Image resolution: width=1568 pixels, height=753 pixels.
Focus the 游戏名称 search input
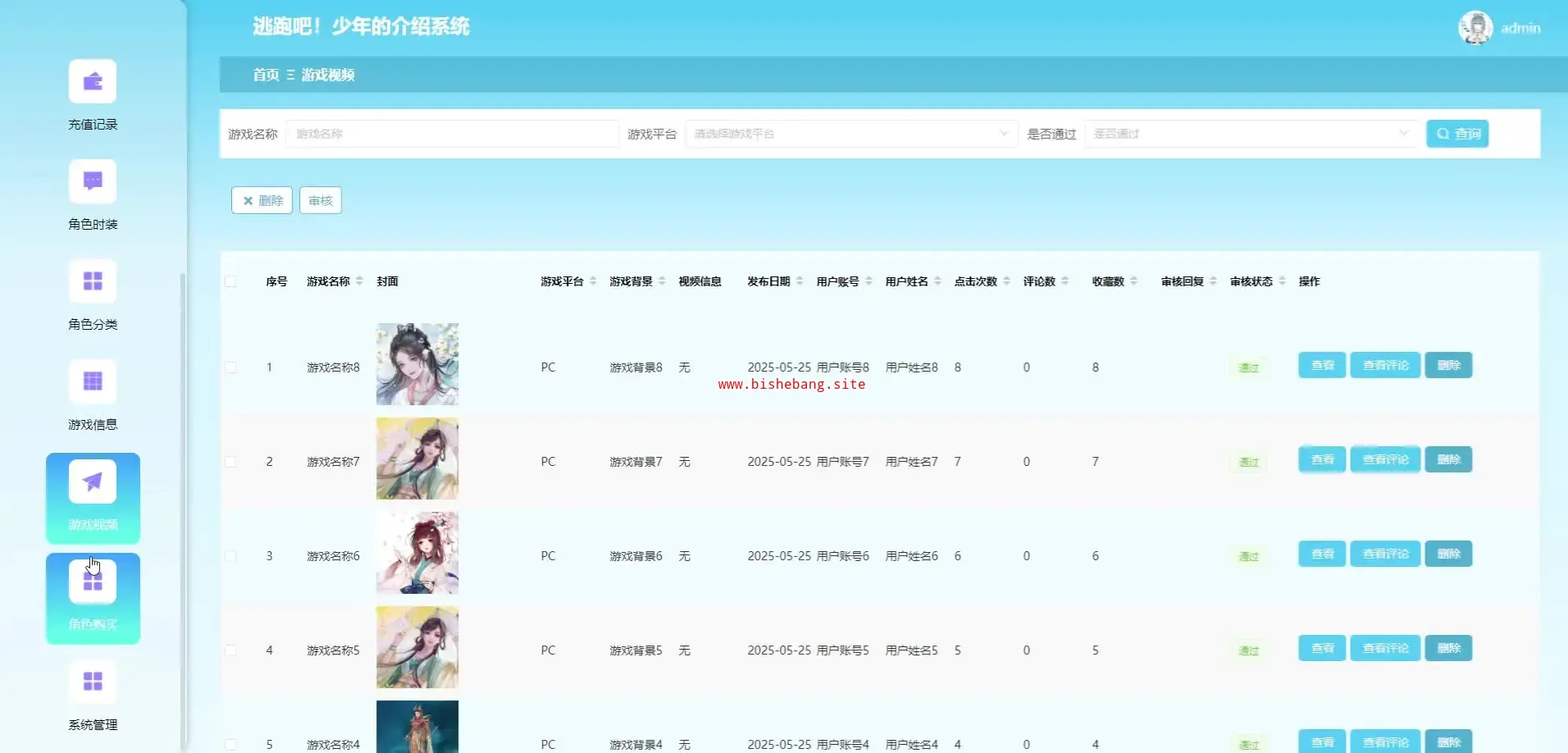coord(452,134)
